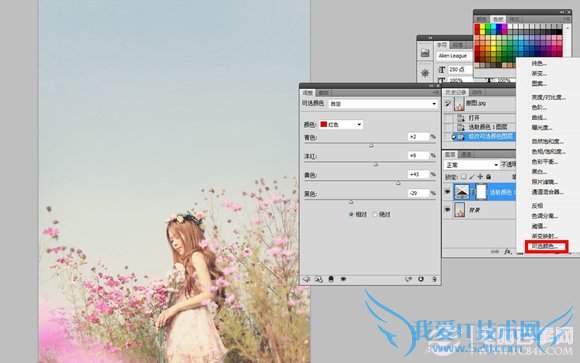
Task: Click the font size T icon
Action: pyautogui.click(x=441, y=69)
